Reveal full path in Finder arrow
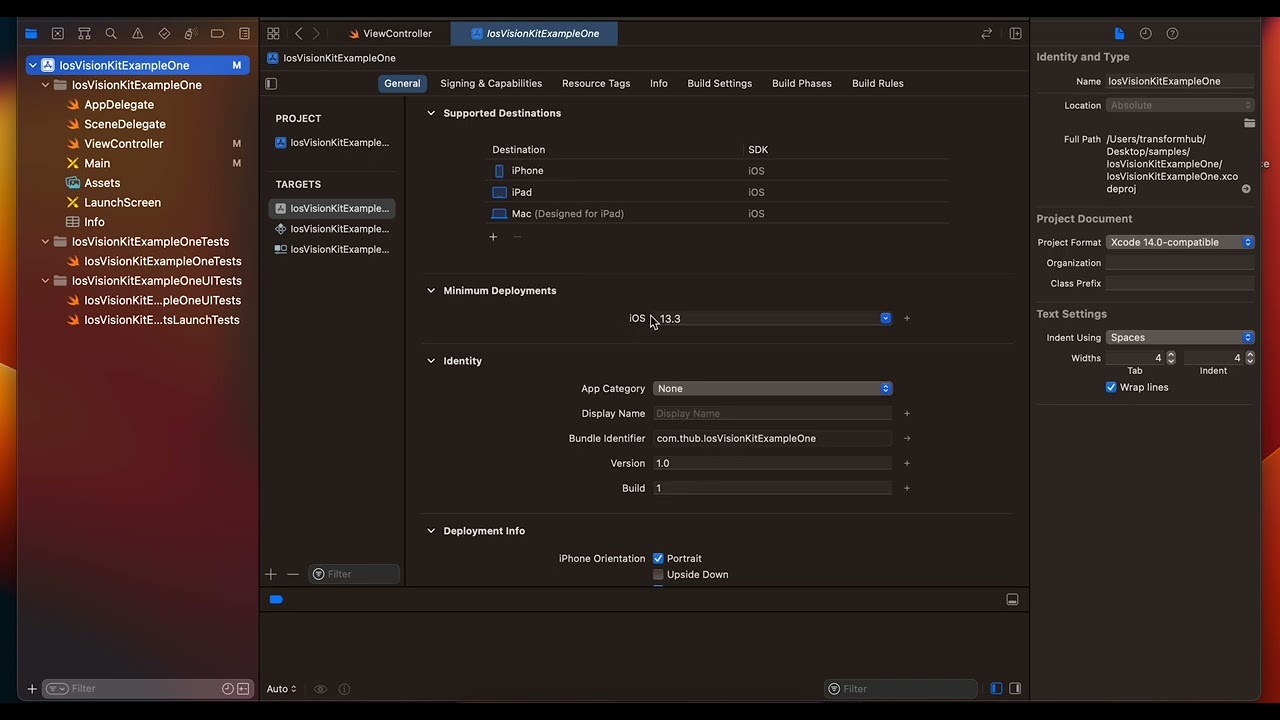Screen dimensions: 1280x720 tap(1246, 189)
